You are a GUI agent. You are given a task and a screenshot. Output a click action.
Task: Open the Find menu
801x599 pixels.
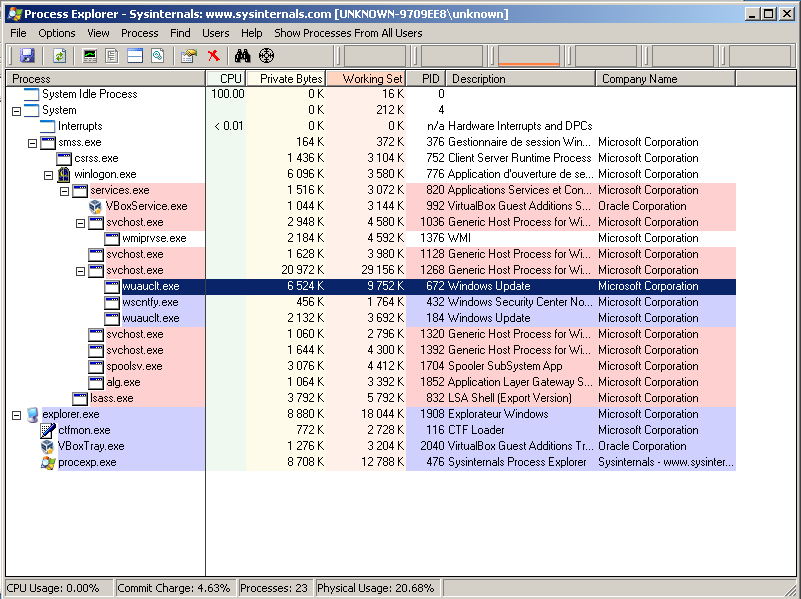point(180,33)
